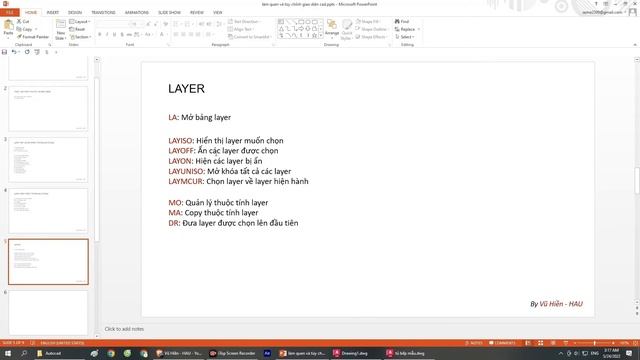Click Redo in Quick Access Toolbar

pyautogui.click(x=27, y=52)
